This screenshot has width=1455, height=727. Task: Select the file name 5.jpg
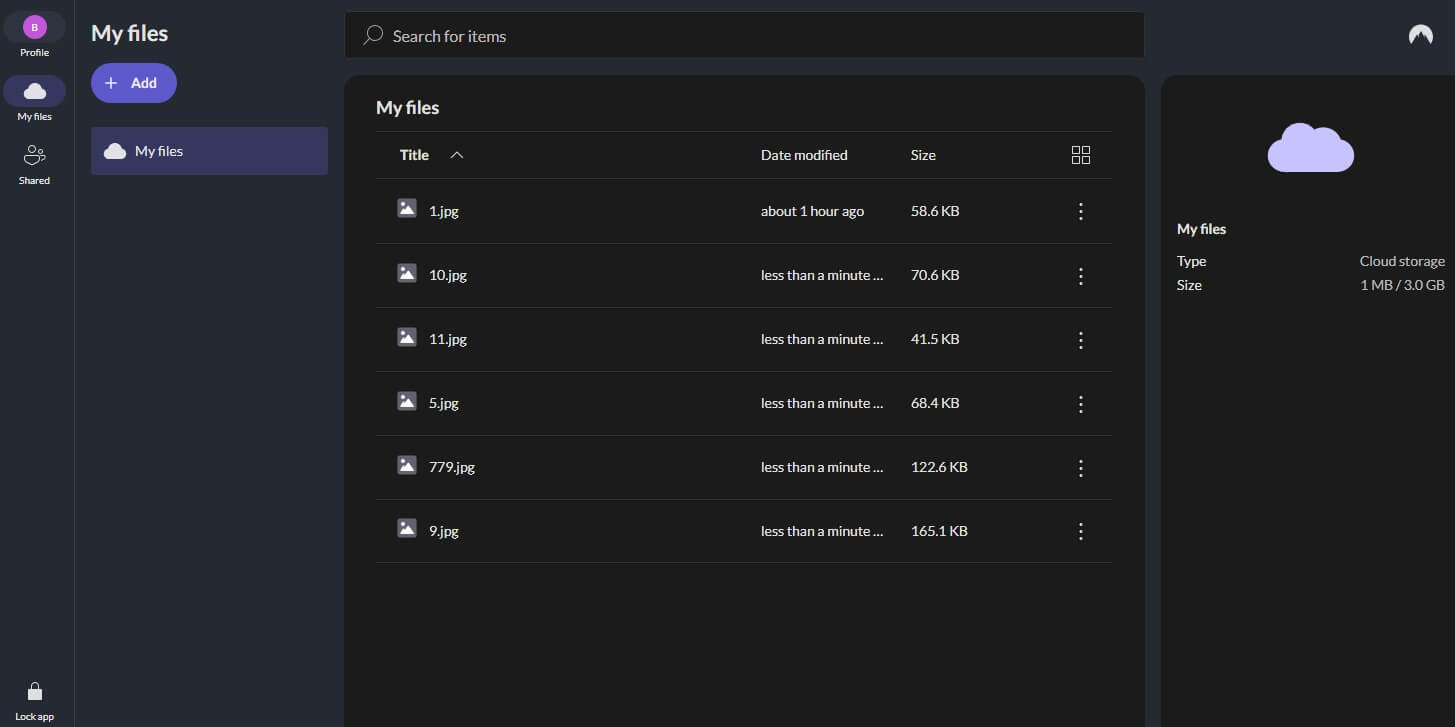[x=444, y=403]
